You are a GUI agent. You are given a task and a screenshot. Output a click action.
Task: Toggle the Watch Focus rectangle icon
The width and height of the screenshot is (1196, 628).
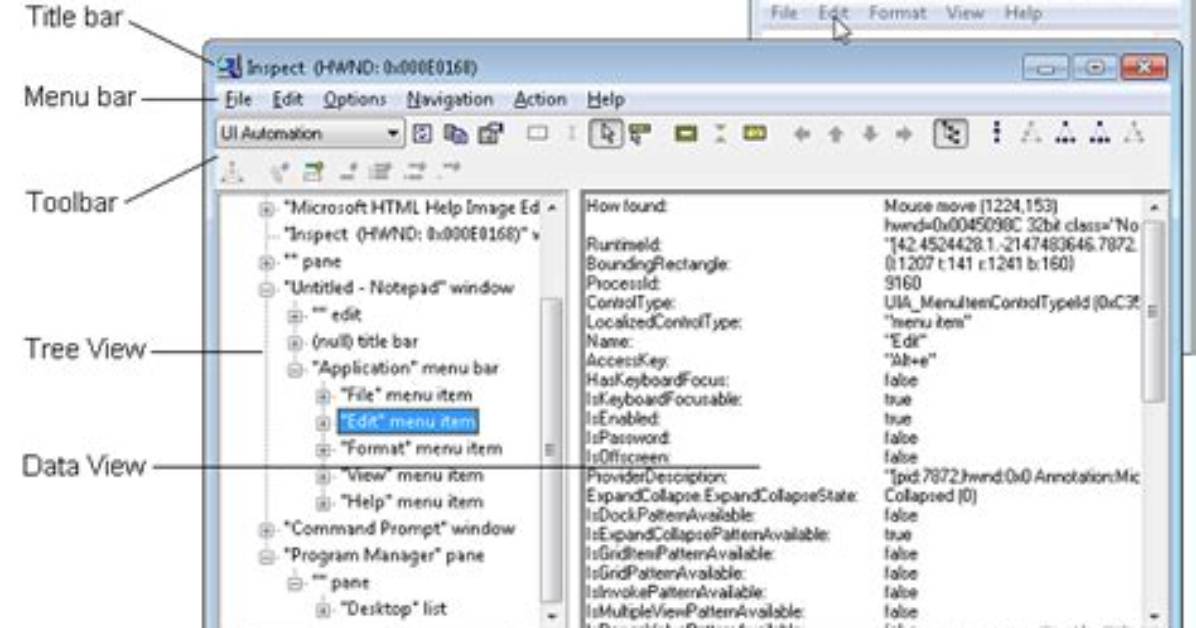pos(538,134)
